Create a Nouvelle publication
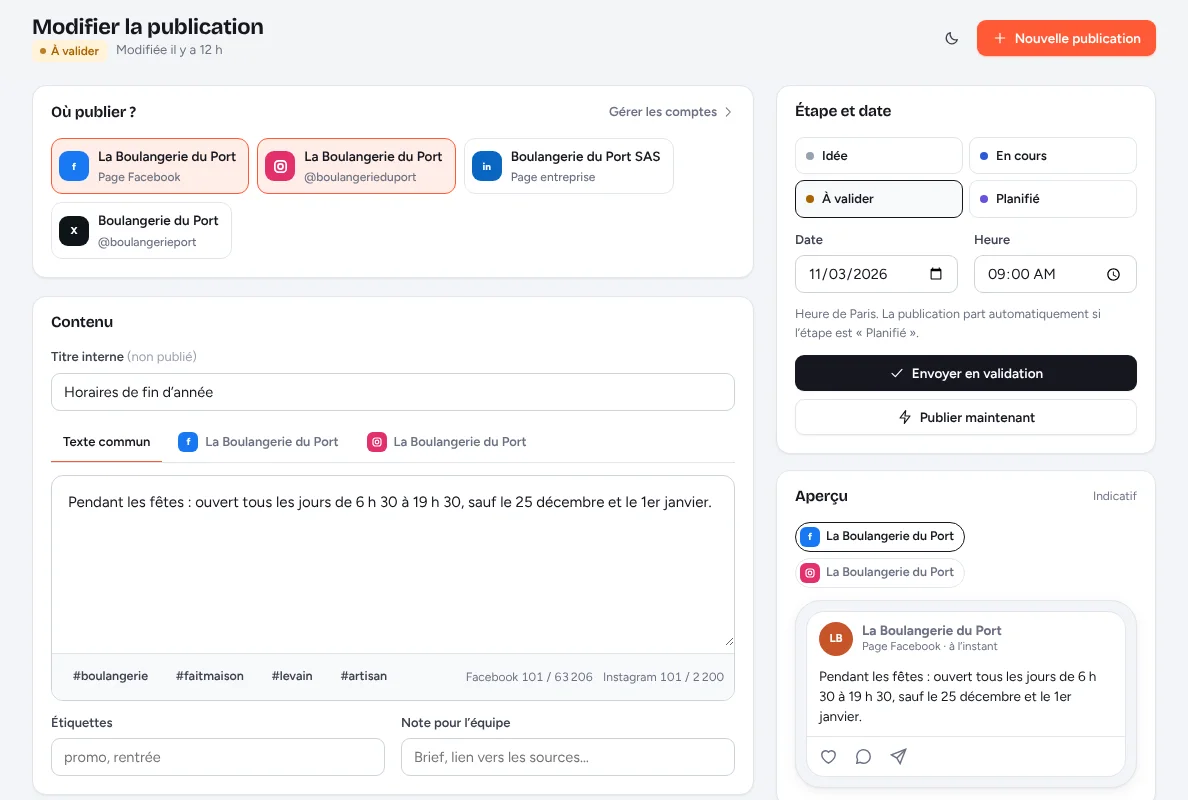Image resolution: width=1188 pixels, height=800 pixels. (1066, 38)
